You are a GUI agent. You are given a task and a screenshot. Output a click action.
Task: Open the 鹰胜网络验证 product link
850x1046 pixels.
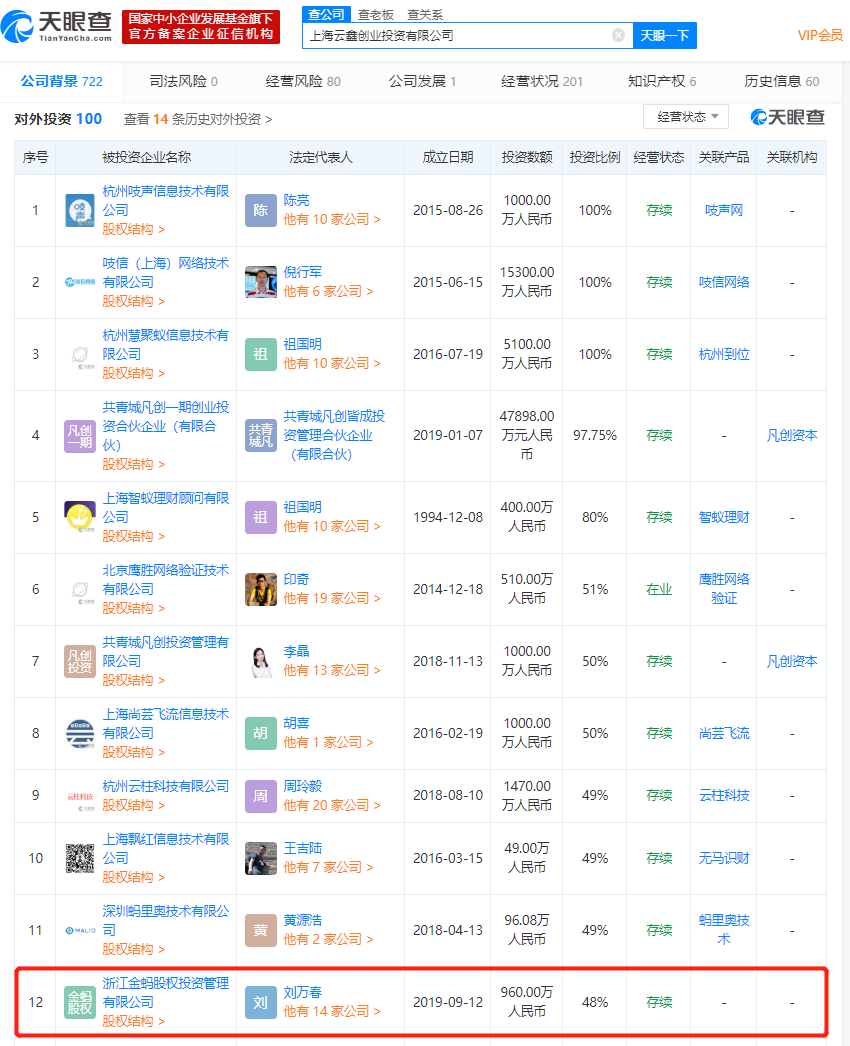(724, 589)
